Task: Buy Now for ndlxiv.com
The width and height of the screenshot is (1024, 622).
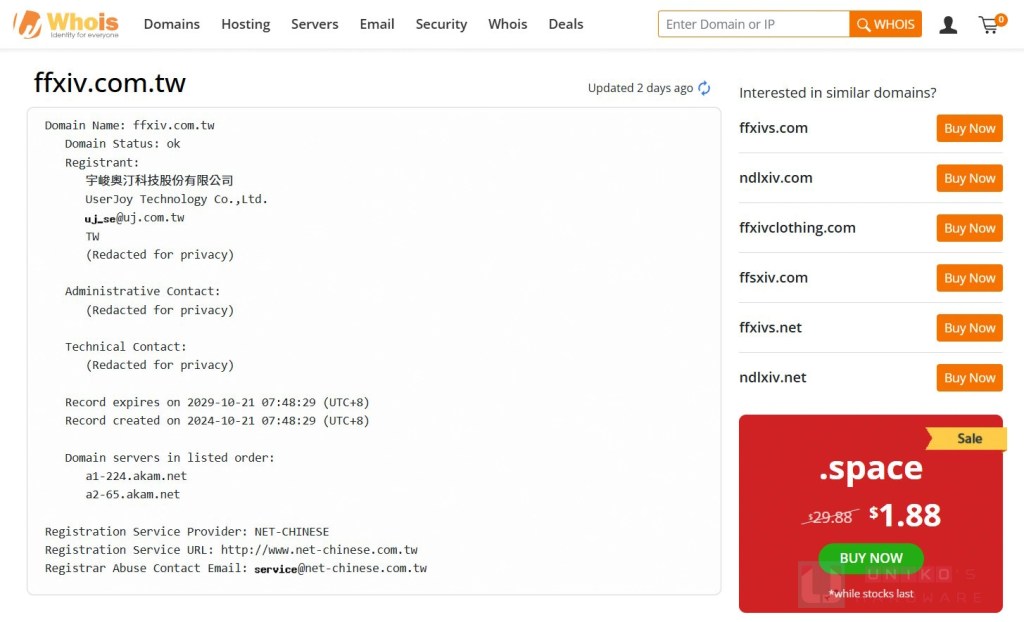Action: [969, 178]
